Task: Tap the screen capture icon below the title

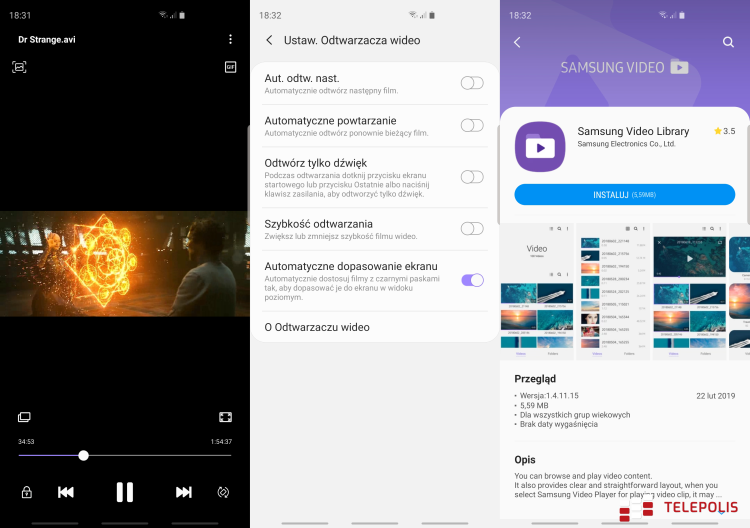Action: 19,66
